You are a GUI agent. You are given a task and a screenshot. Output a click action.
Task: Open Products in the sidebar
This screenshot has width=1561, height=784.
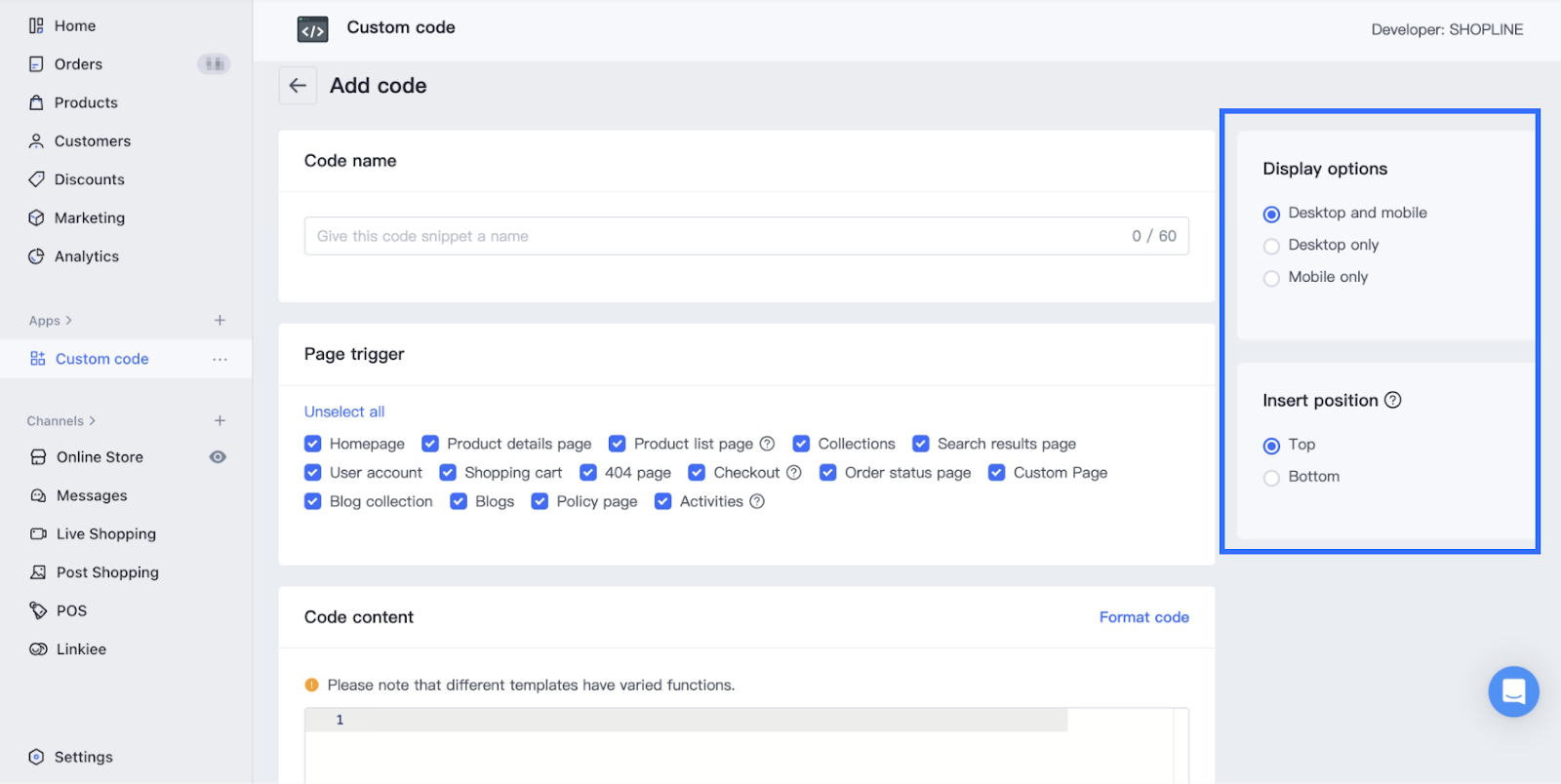(86, 102)
